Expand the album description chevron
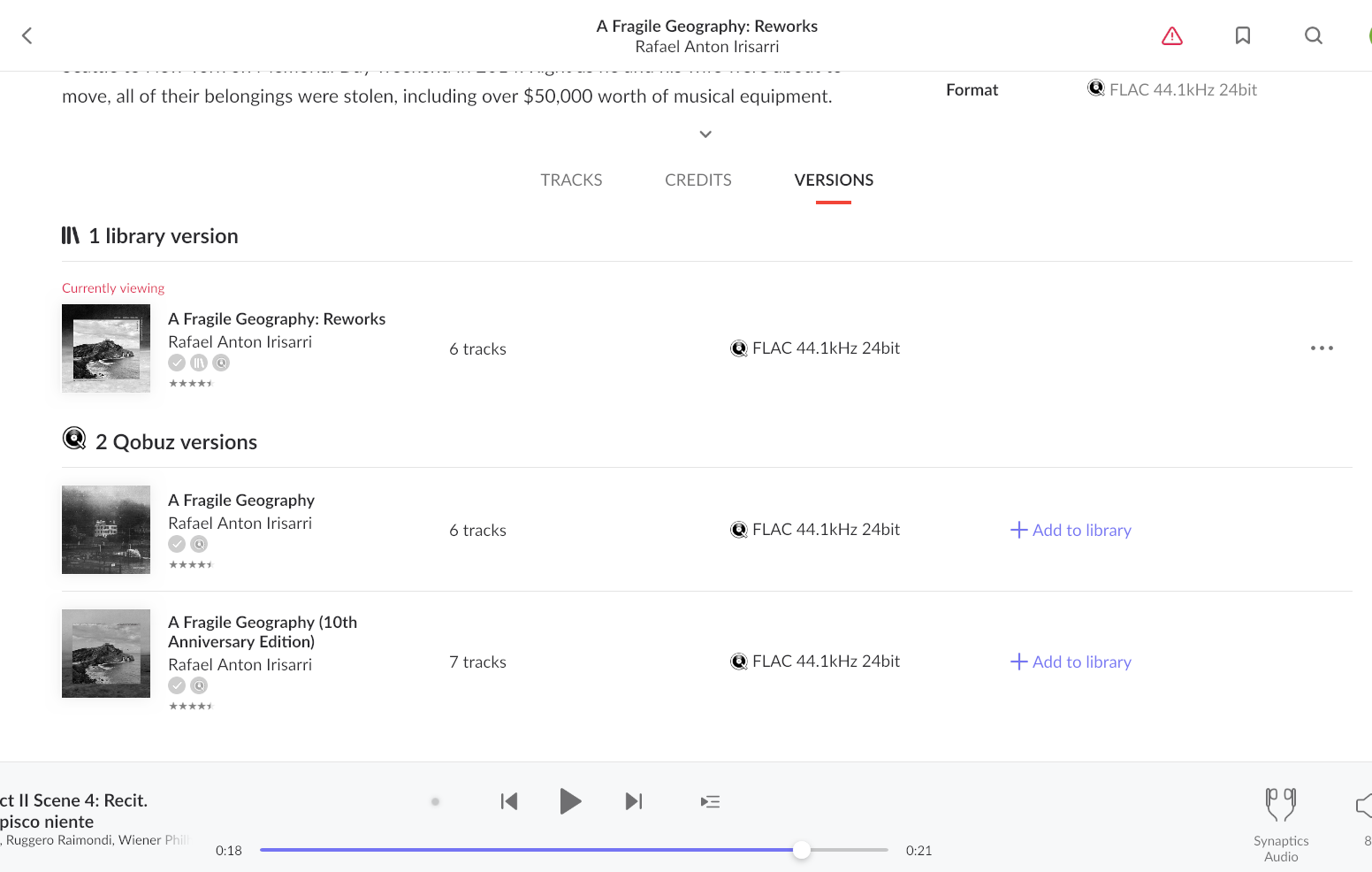Screen dimensions: 1372x872 pyautogui.click(x=705, y=134)
